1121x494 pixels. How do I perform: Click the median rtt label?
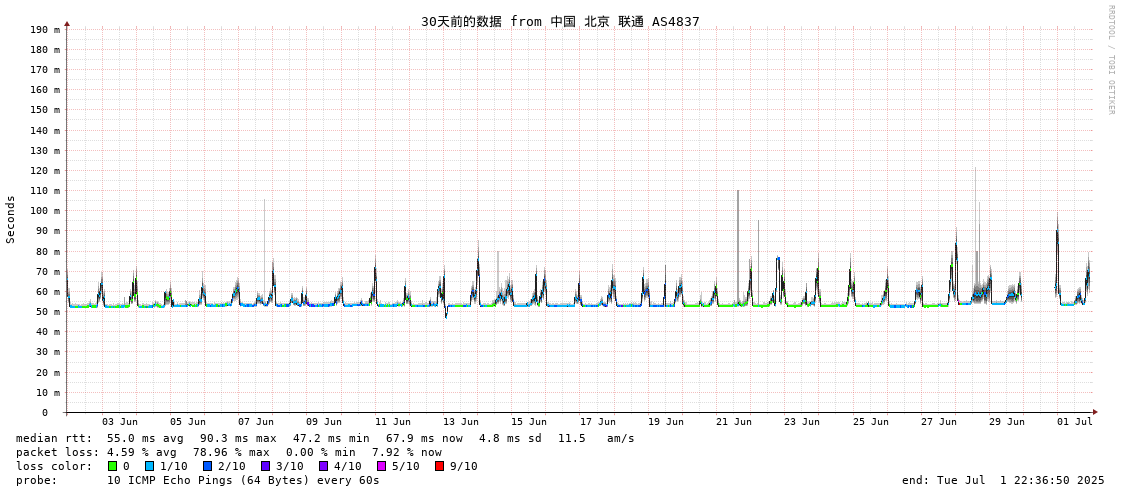54,438
